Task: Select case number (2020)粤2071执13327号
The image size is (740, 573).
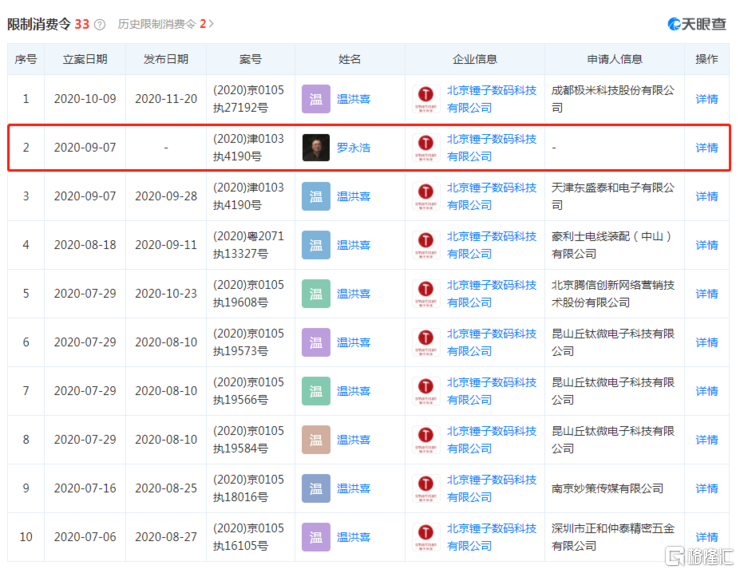Action: [x=249, y=245]
